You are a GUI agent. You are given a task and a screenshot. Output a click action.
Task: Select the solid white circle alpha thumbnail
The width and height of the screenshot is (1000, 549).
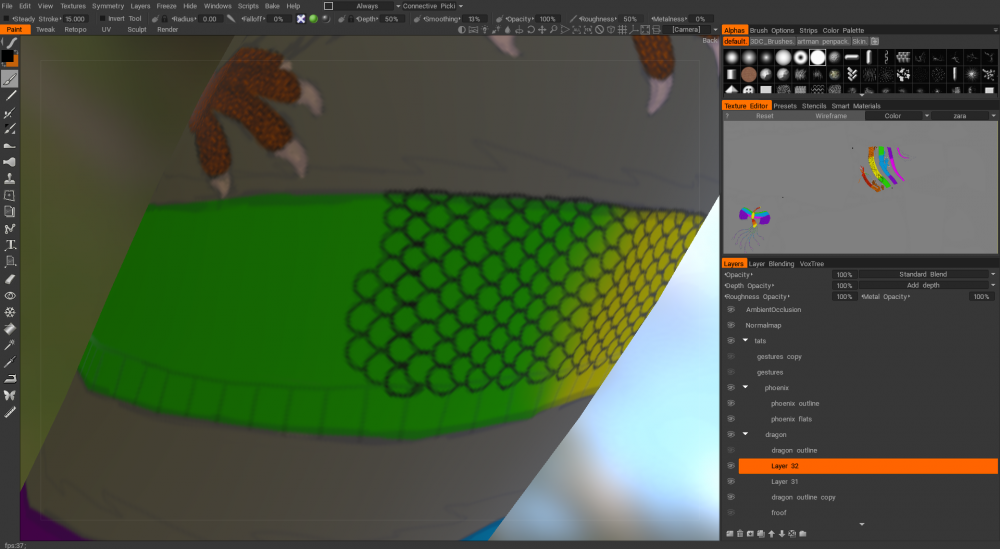818,57
